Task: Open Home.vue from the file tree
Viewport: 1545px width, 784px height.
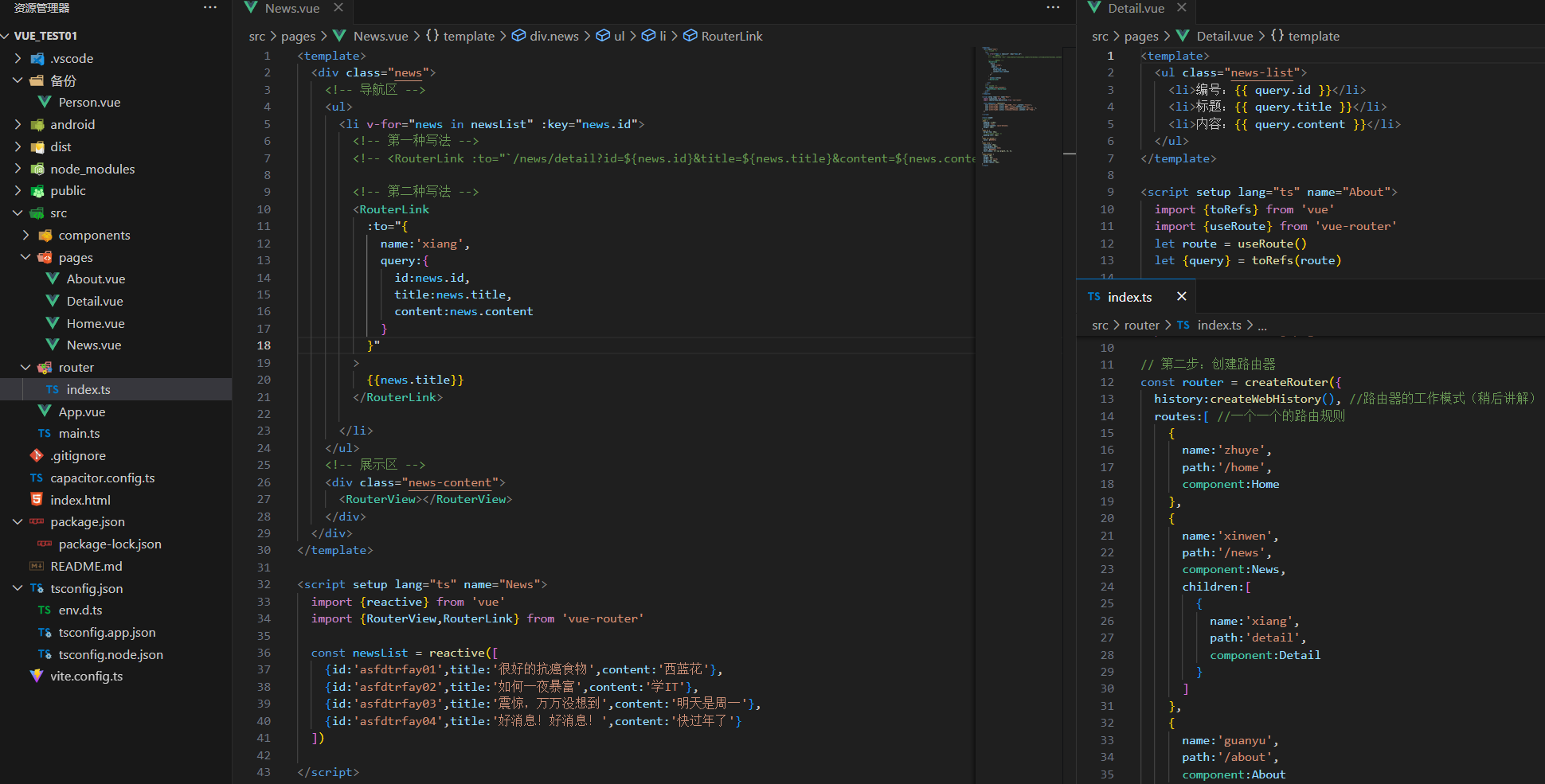Action: click(96, 323)
